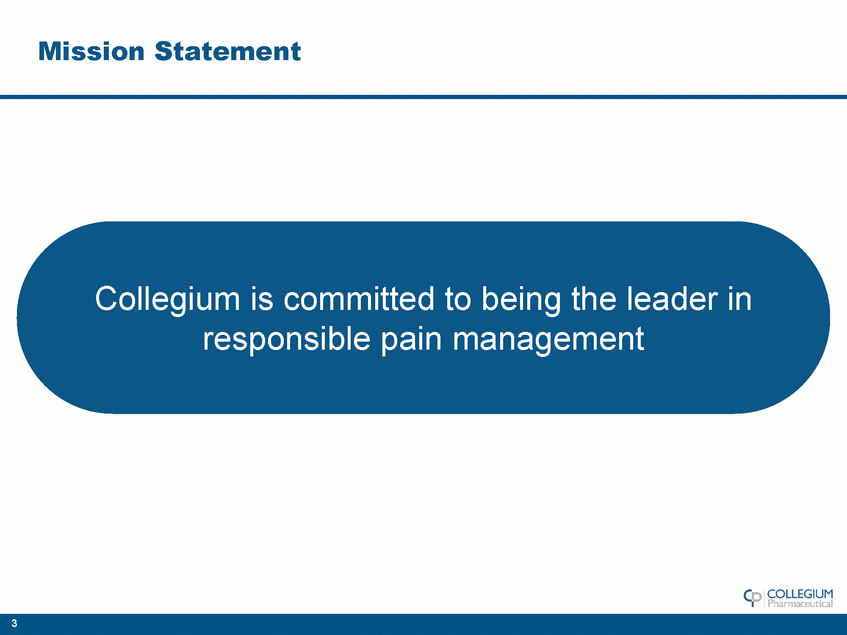Select the word Statement in the title

tap(228, 50)
